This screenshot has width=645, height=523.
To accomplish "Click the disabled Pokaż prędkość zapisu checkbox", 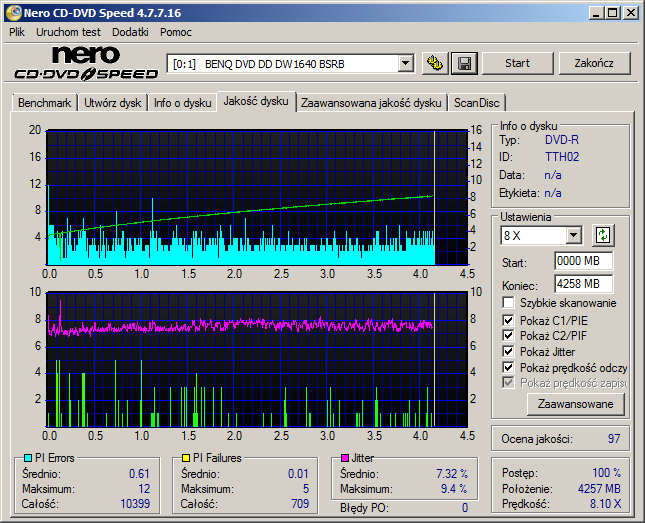I will [508, 383].
